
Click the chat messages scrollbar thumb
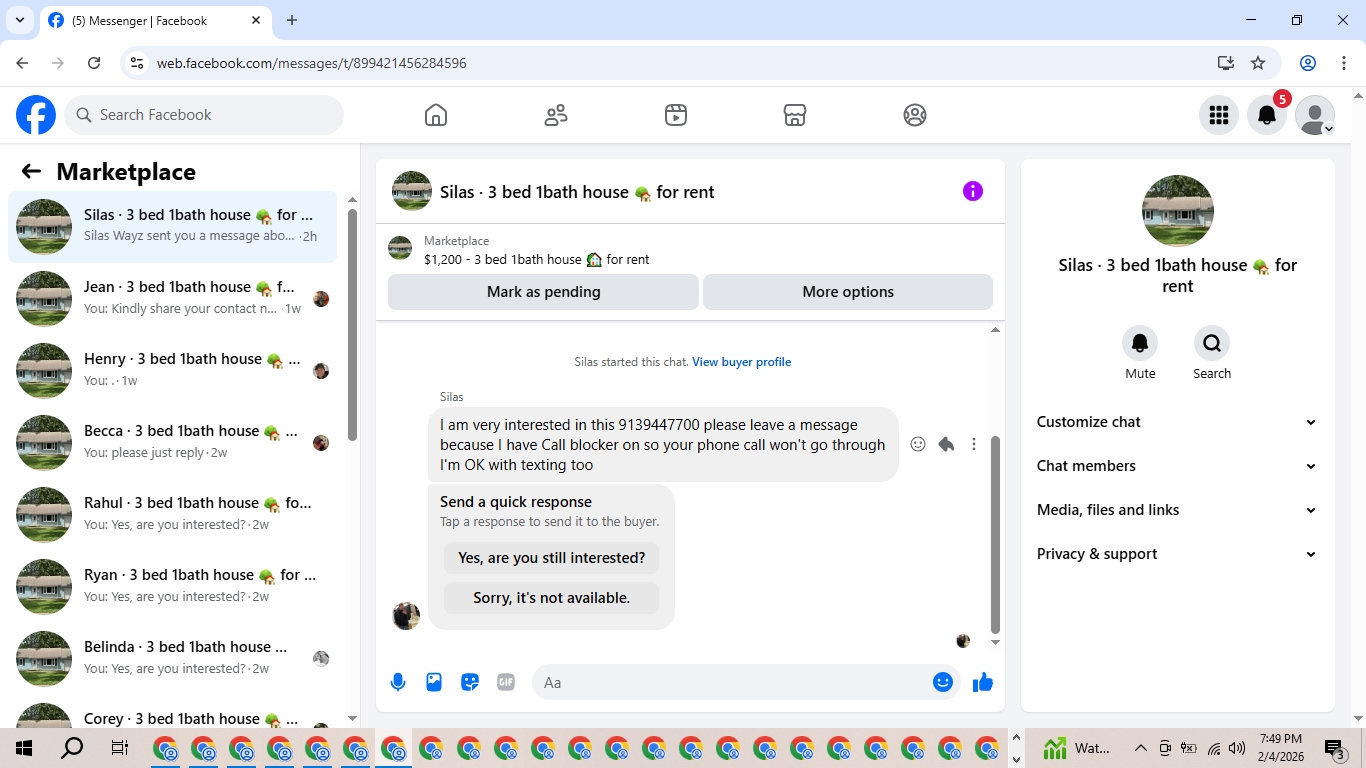click(995, 535)
